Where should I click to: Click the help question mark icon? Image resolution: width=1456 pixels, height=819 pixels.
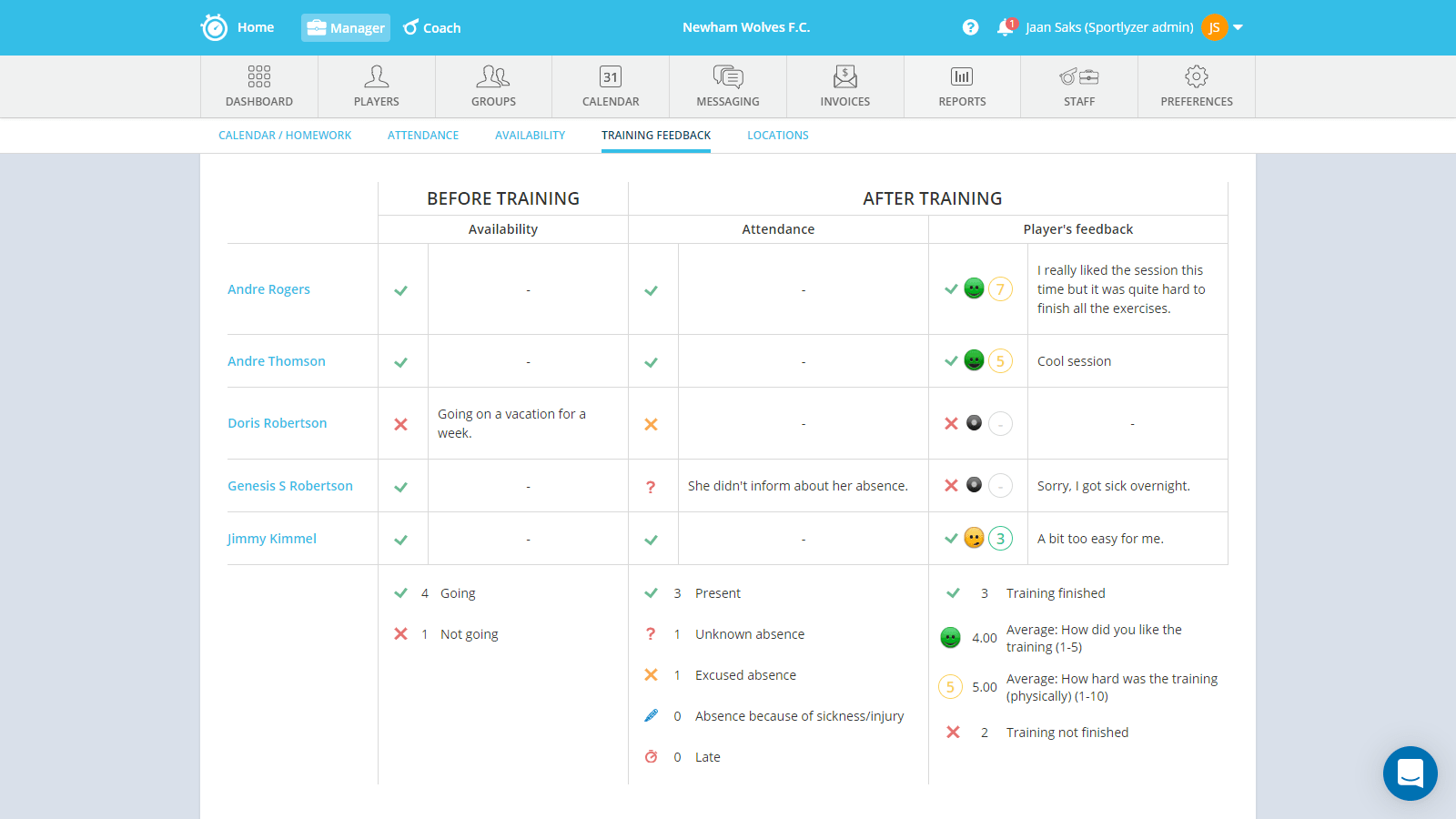pos(971,27)
